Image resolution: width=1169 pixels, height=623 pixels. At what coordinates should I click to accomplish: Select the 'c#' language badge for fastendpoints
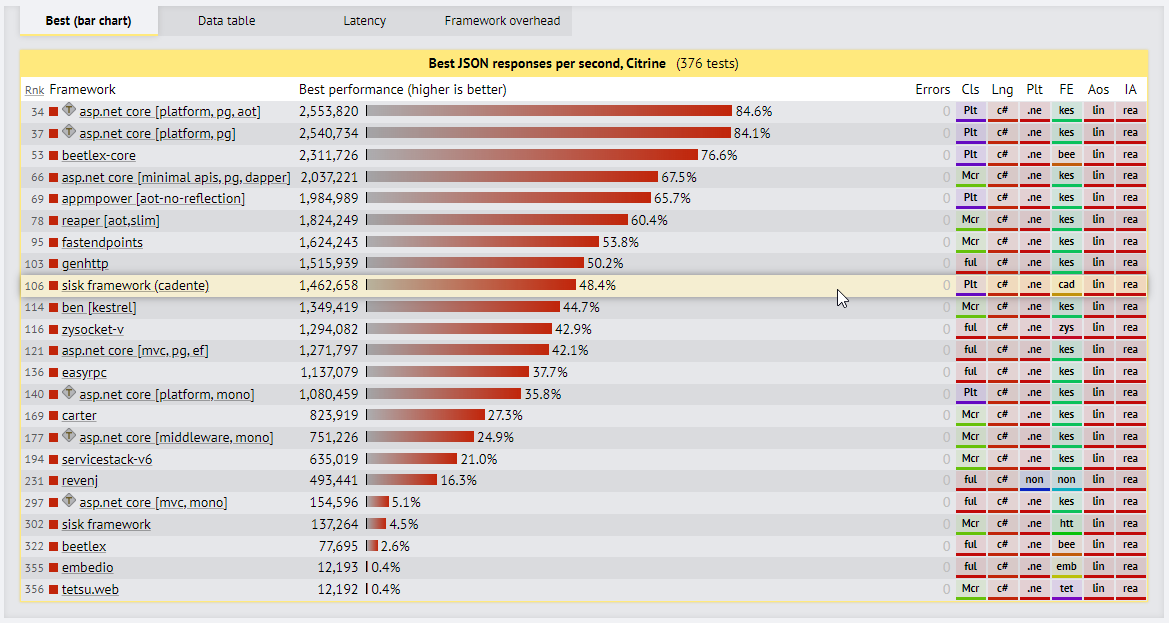coord(1002,241)
